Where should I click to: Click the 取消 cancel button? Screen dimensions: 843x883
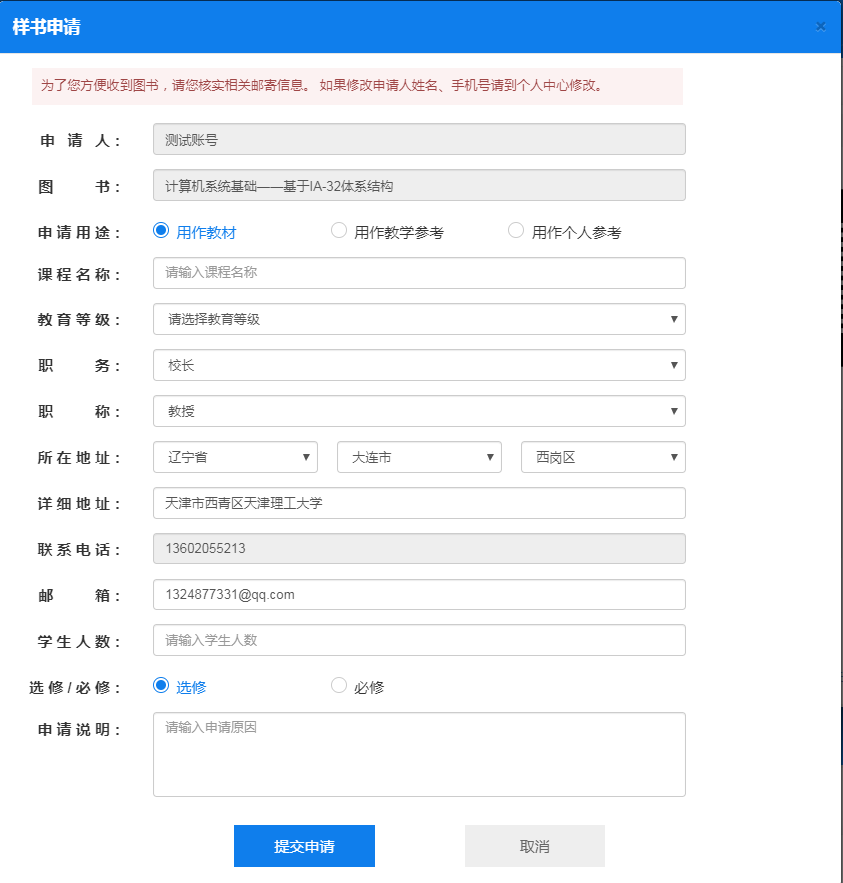(x=534, y=846)
